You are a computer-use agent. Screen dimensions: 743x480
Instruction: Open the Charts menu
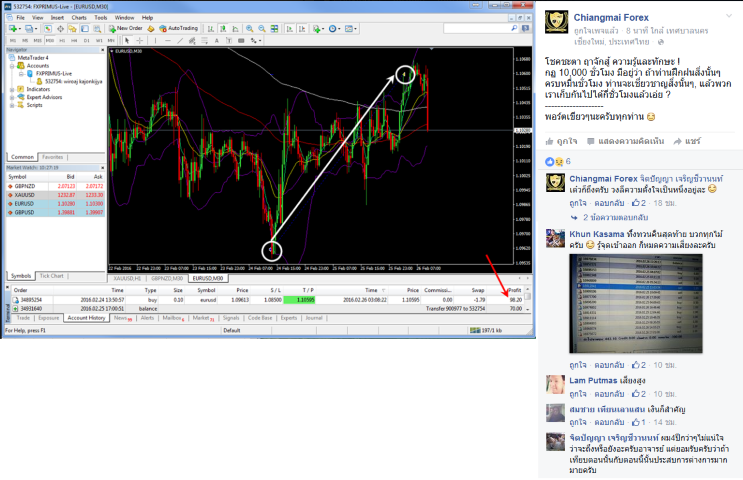pos(79,18)
